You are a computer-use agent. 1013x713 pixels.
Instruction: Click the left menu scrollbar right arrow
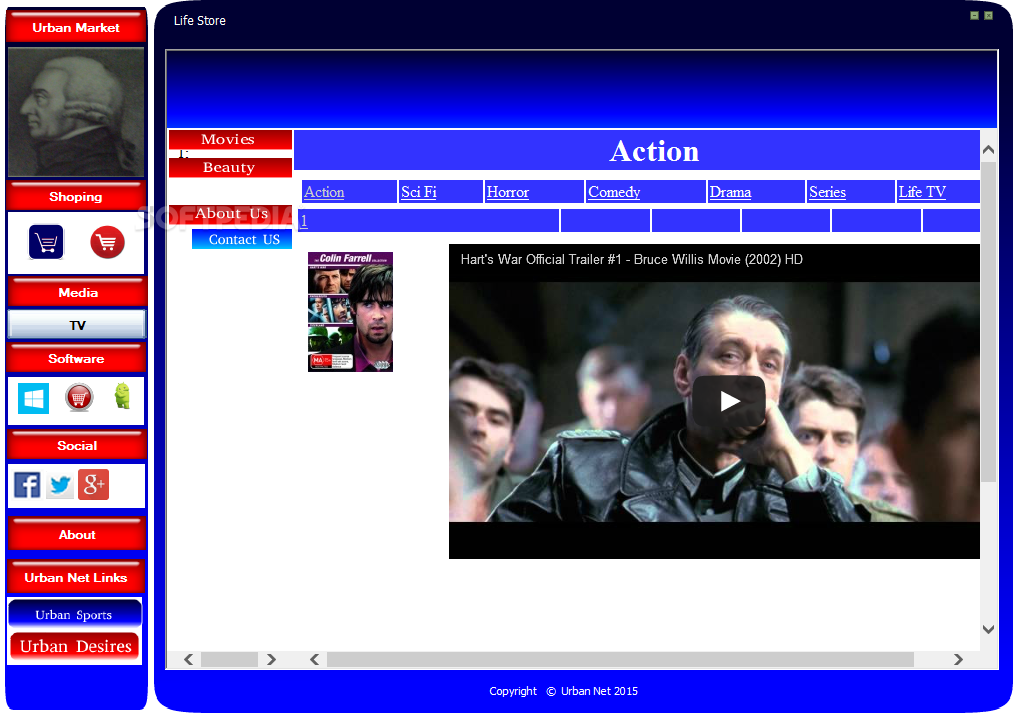[271, 659]
